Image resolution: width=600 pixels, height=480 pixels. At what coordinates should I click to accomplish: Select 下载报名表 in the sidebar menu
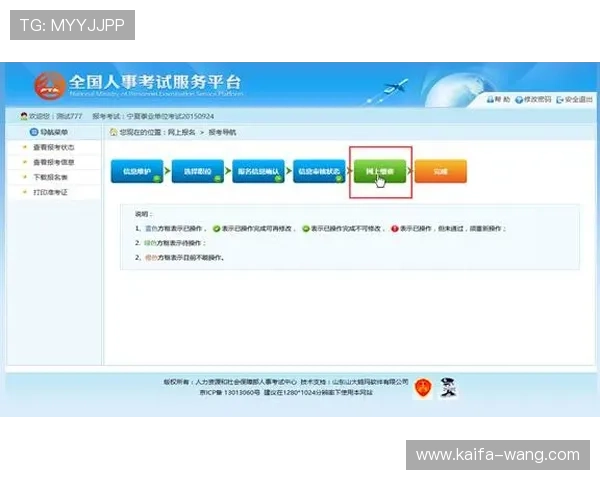(x=51, y=177)
